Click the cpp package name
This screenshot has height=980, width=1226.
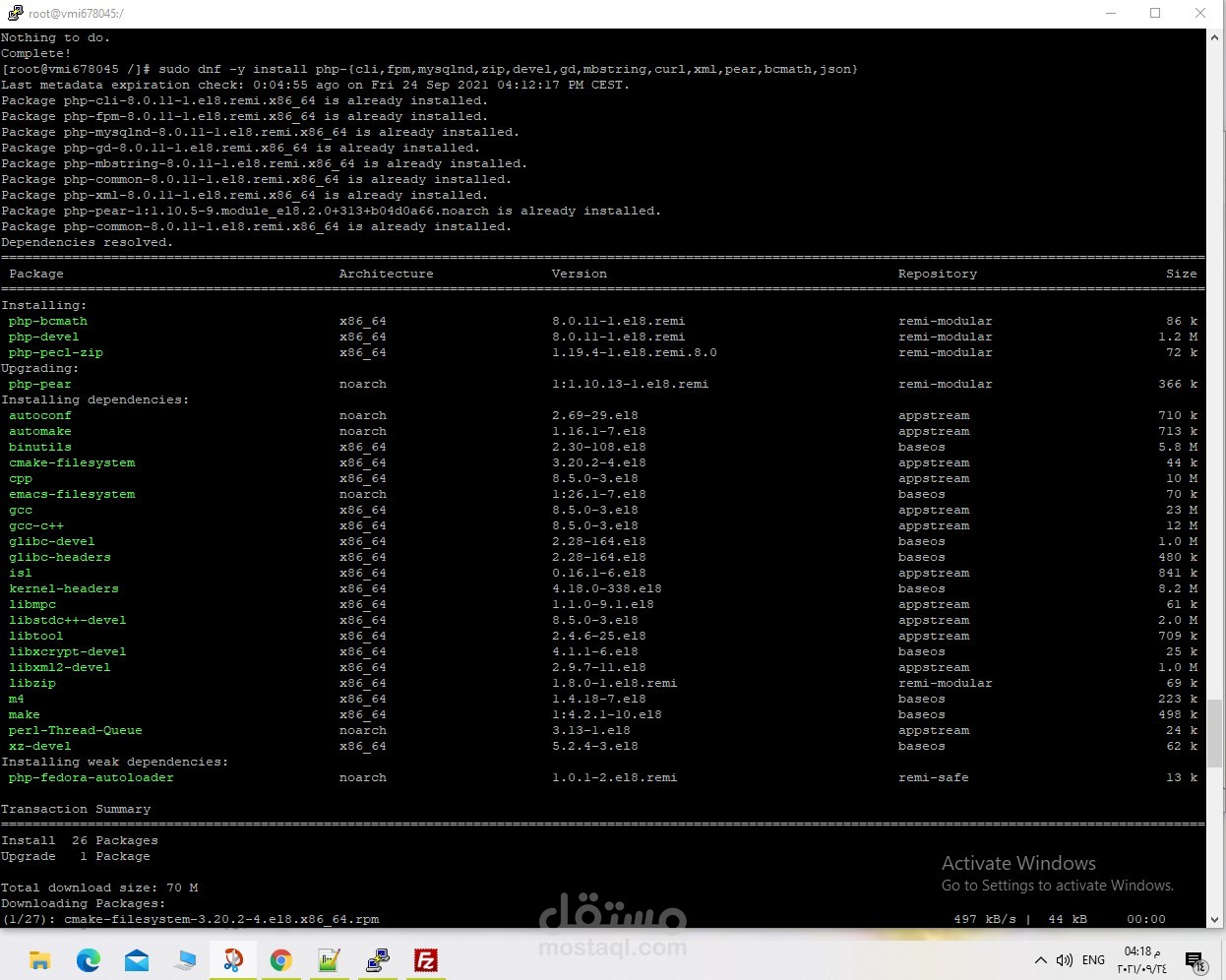pyautogui.click(x=21, y=478)
